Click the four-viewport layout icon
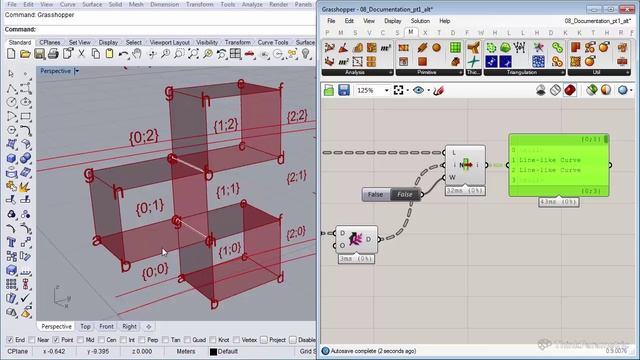Viewport: 640px width, 360px height. pyautogui.click(x=236, y=54)
